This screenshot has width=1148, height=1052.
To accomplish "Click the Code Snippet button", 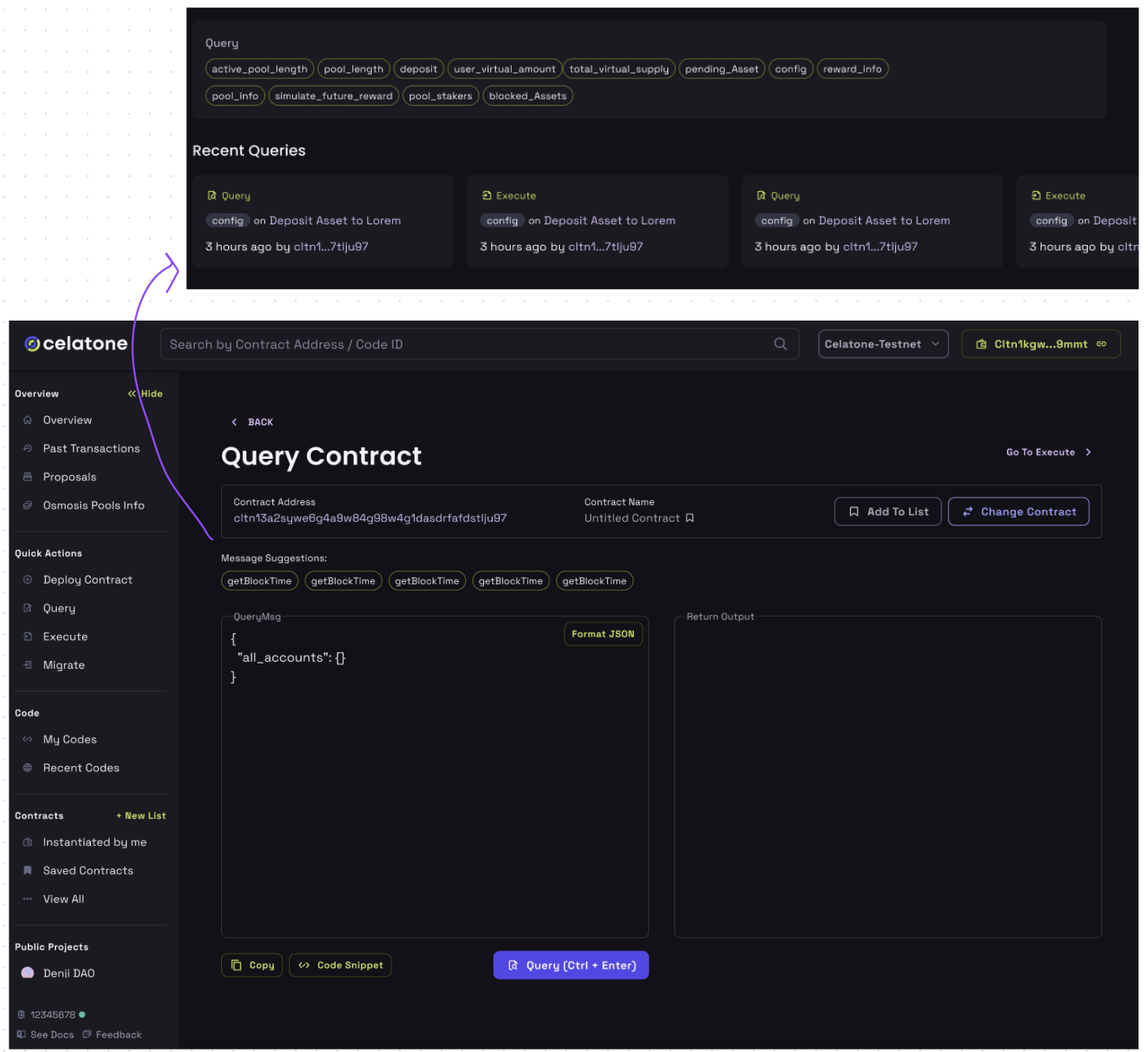I will pyautogui.click(x=340, y=965).
